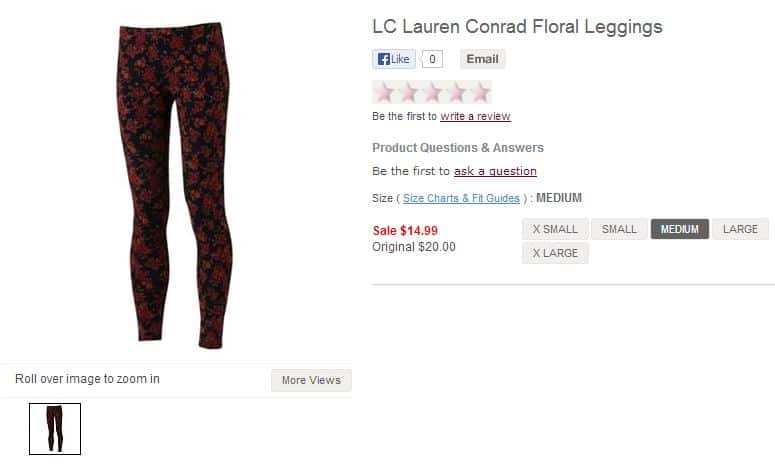The height and width of the screenshot is (475, 775).
Task: Click the LC Lauren Conrad Floral Leggings title
Action: (517, 27)
